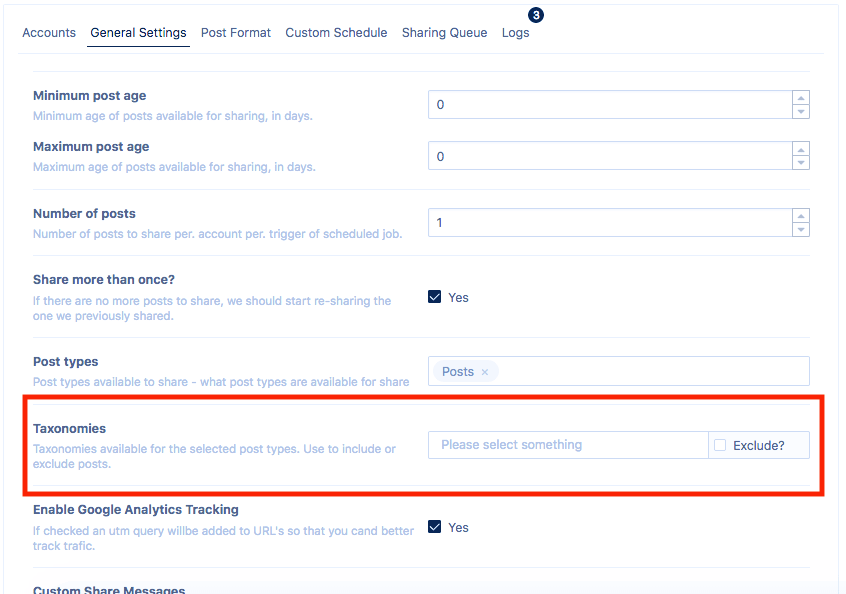This screenshot has height=594, width=846.
Task: Increase Maximum post age with up arrow
Action: [x=800, y=150]
